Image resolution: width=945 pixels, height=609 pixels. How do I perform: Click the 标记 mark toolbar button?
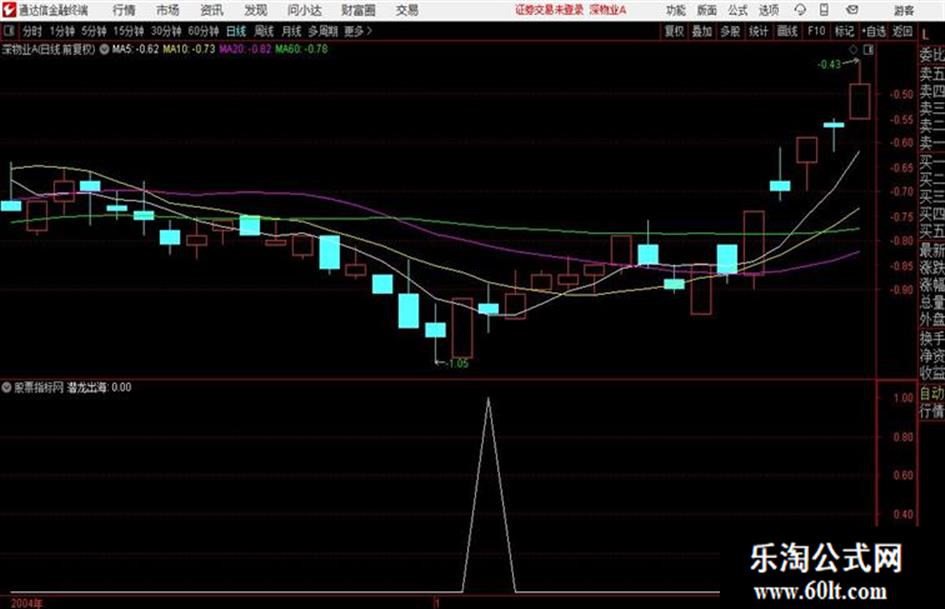pos(844,31)
